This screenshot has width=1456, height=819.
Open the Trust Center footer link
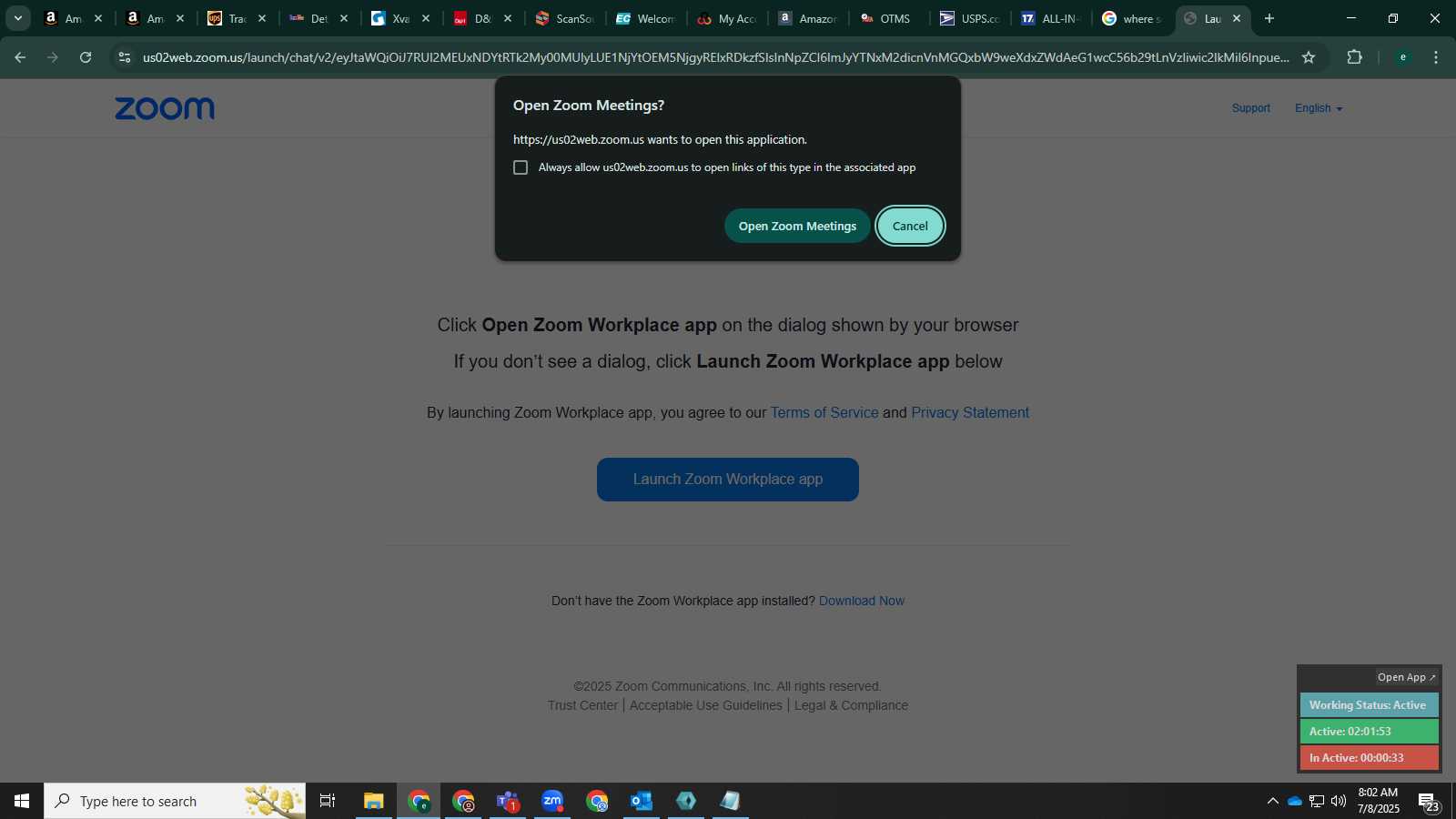(582, 705)
